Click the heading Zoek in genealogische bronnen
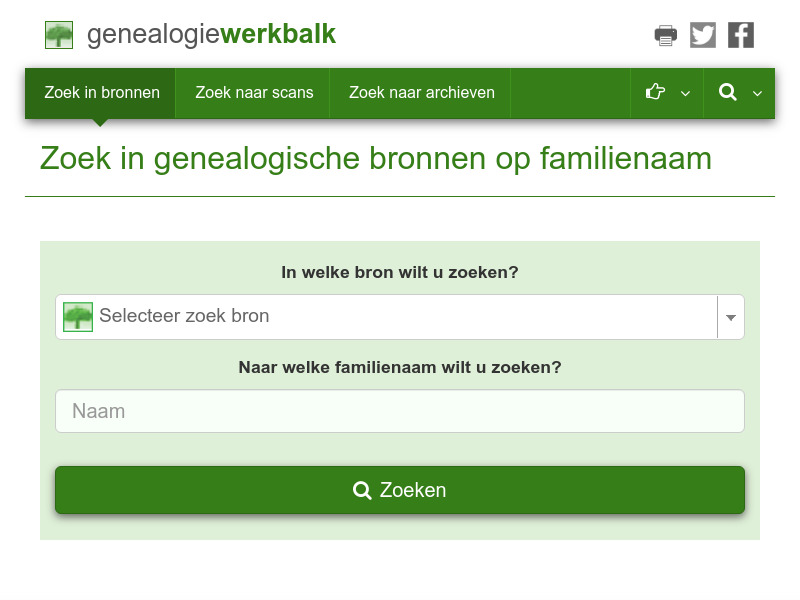The height and width of the screenshot is (600, 800). pyautogui.click(x=375, y=158)
